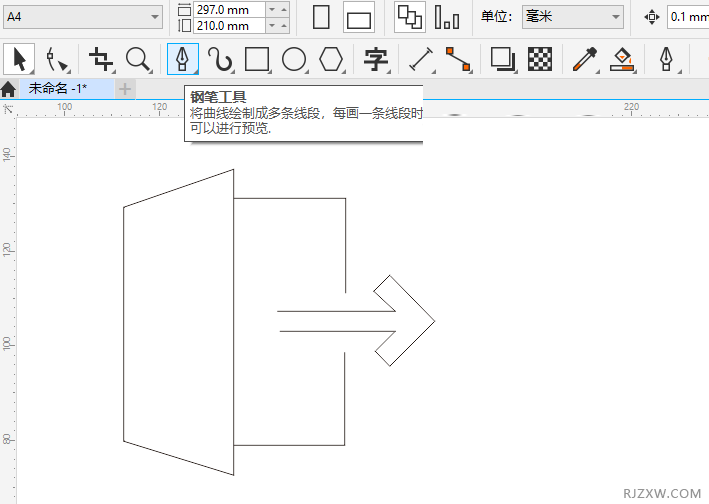Image resolution: width=709 pixels, height=504 pixels.
Task: Click the page width field 297.0 mm
Action: pyautogui.click(x=229, y=9)
